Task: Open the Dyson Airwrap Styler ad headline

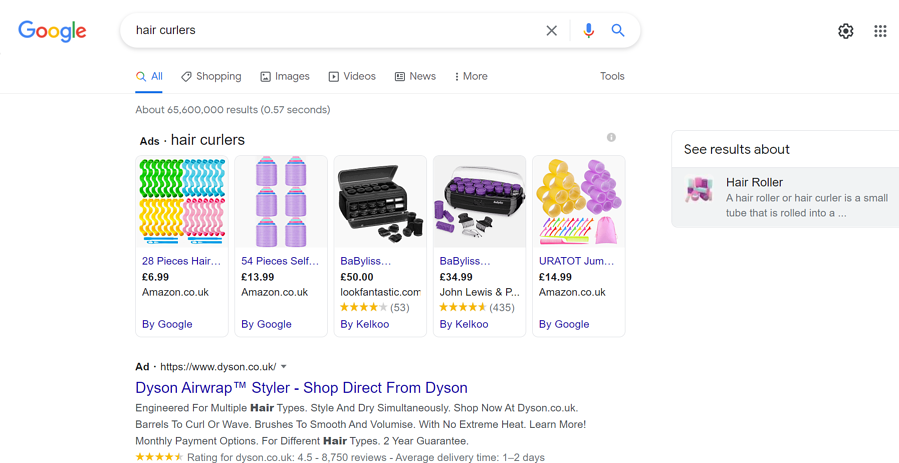Action: (302, 388)
